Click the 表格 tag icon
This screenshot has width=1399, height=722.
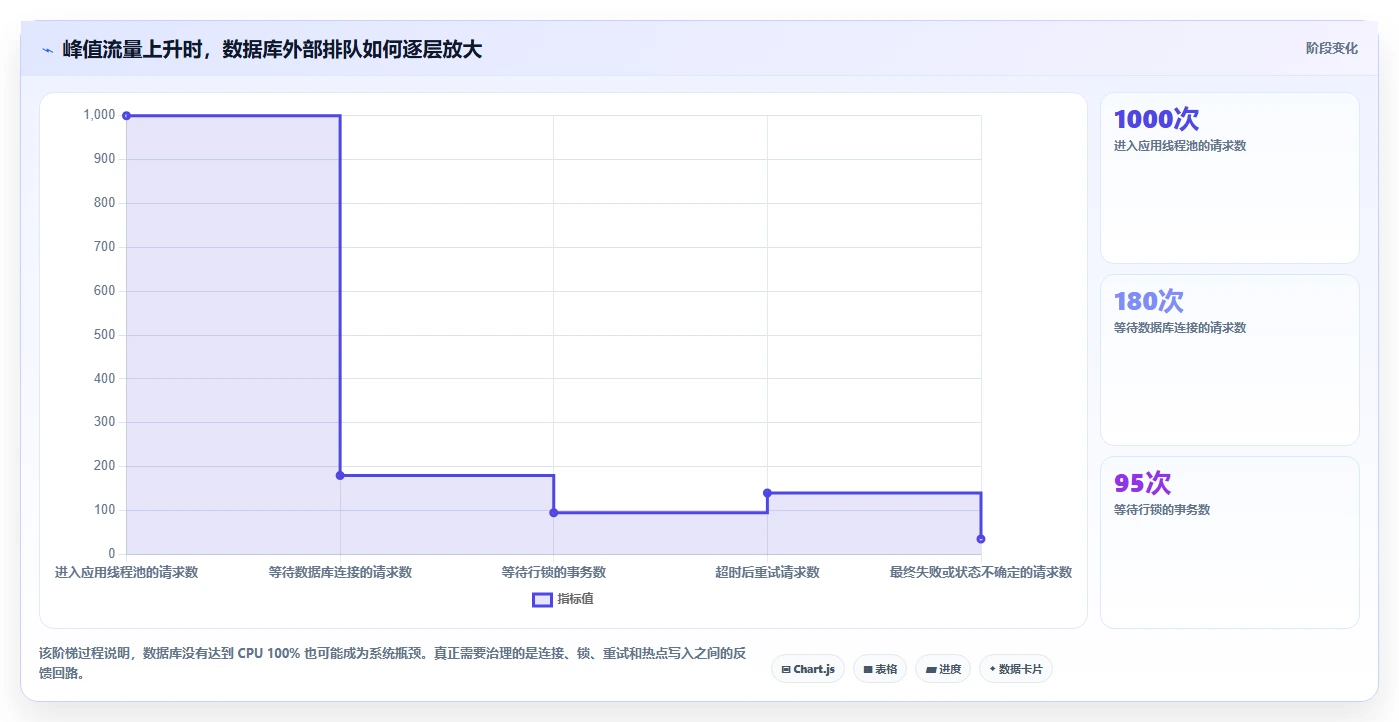(x=867, y=669)
